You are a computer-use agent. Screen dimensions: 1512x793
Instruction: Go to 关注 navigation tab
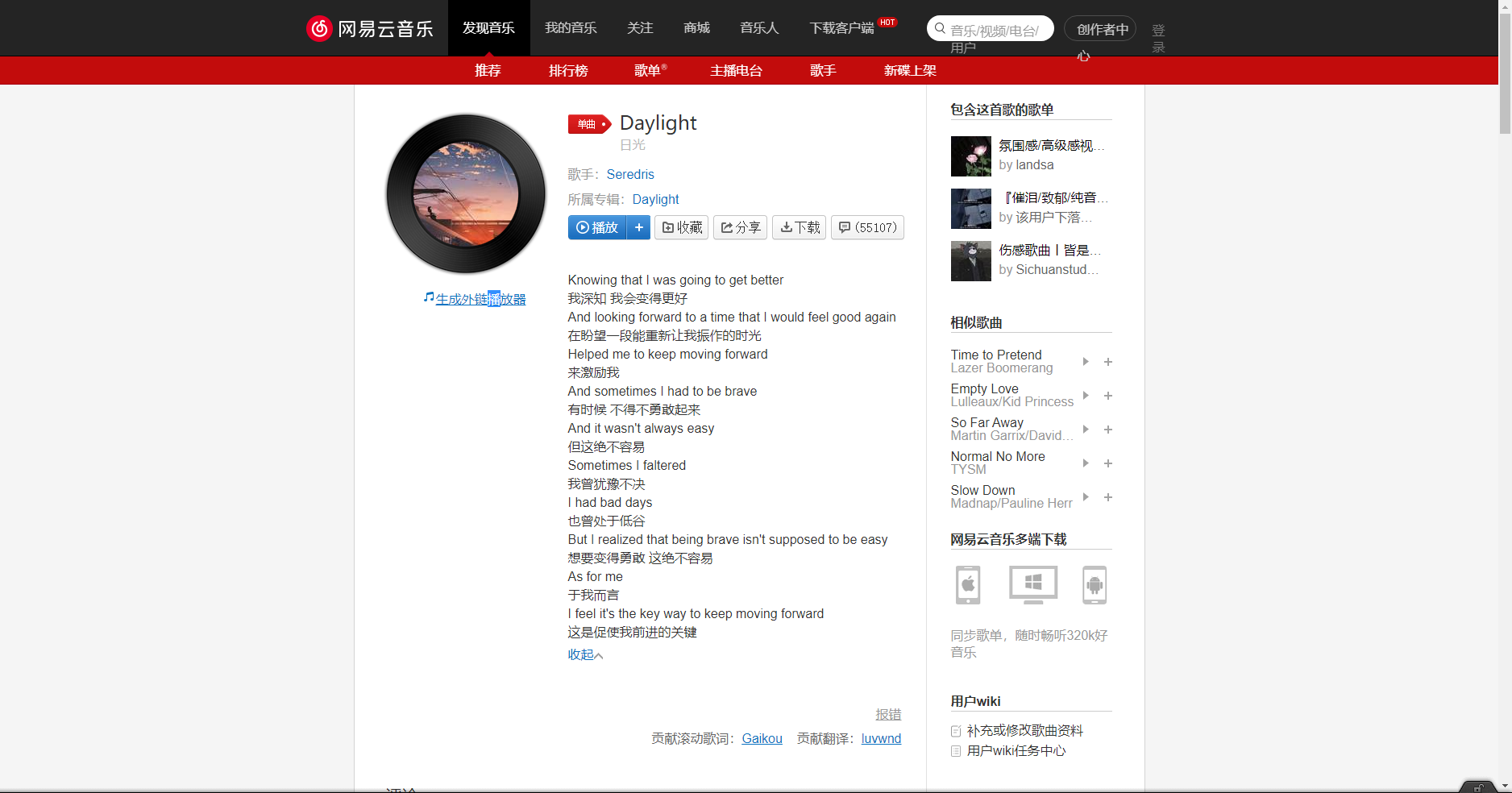tap(640, 28)
